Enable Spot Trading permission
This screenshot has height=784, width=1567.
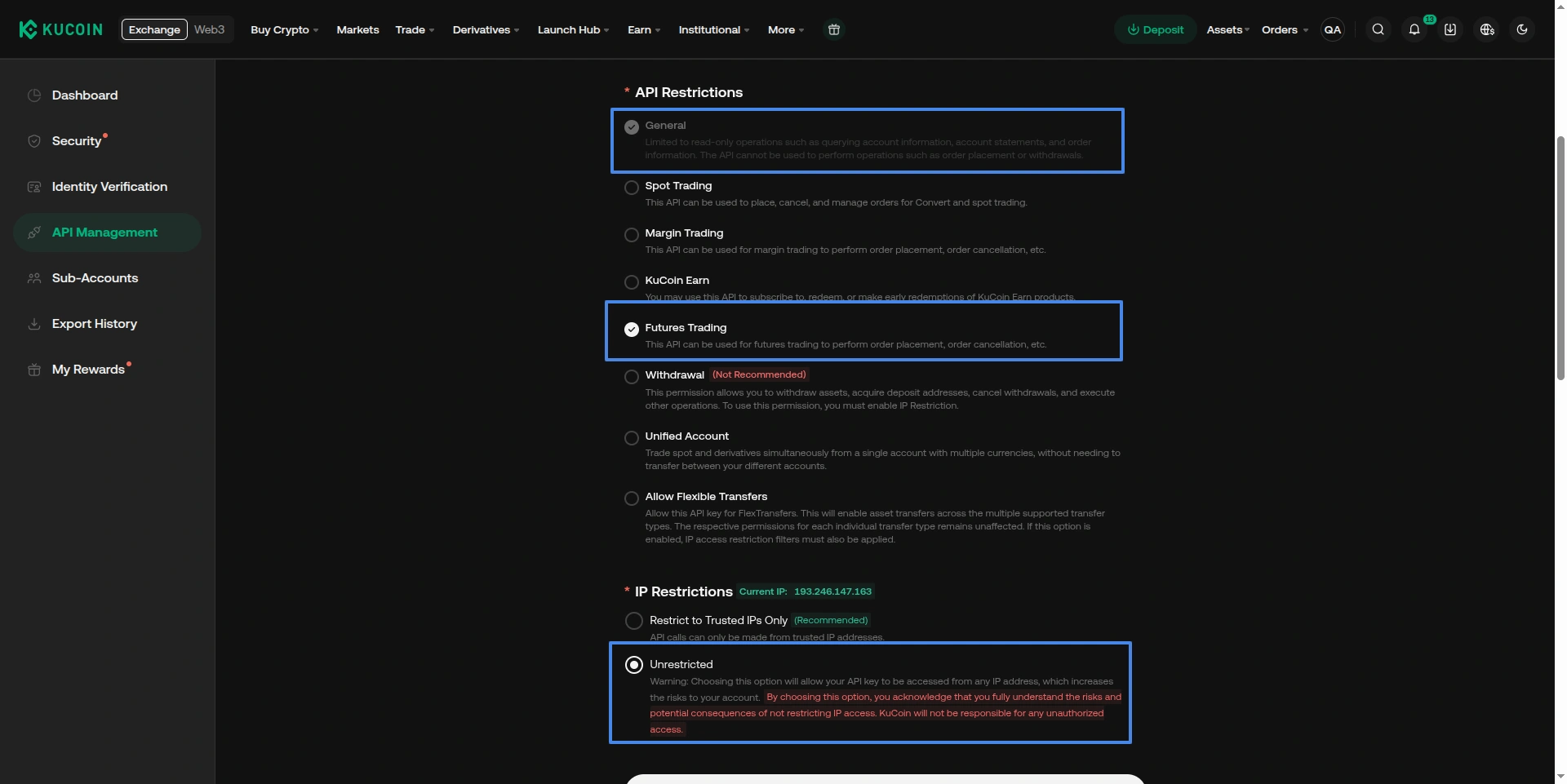point(632,188)
